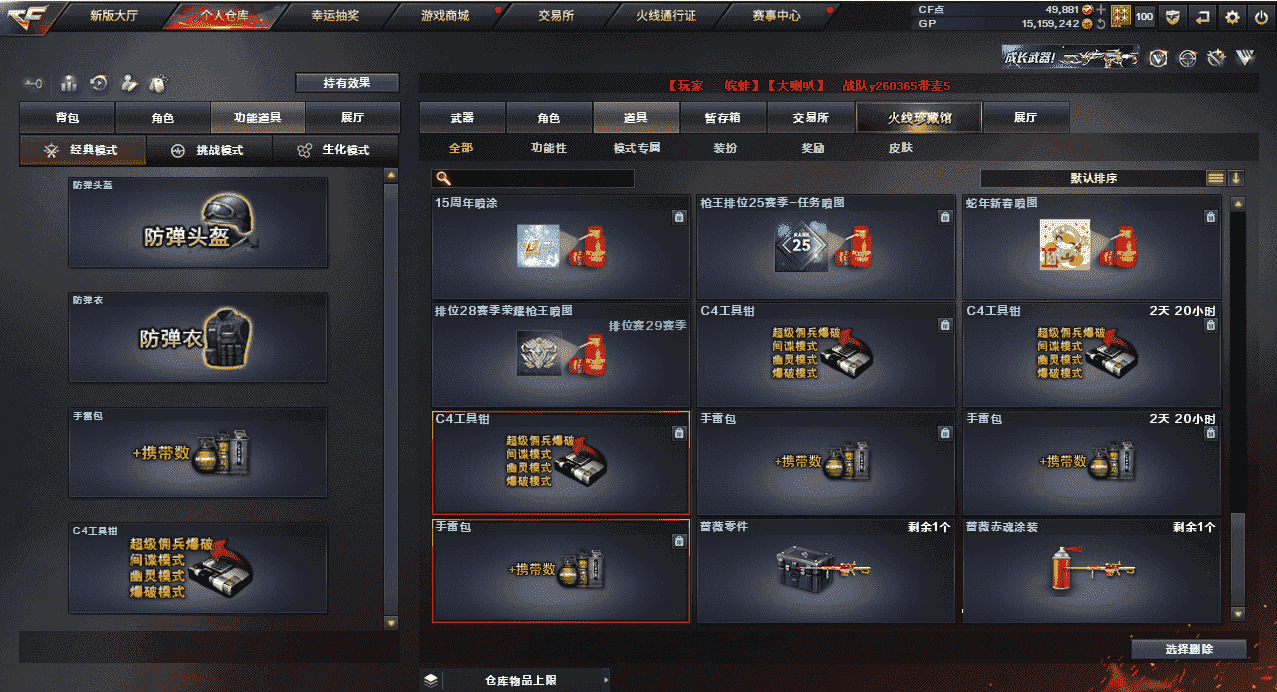
Task: Click the return arrow icon
Action: (1203, 16)
